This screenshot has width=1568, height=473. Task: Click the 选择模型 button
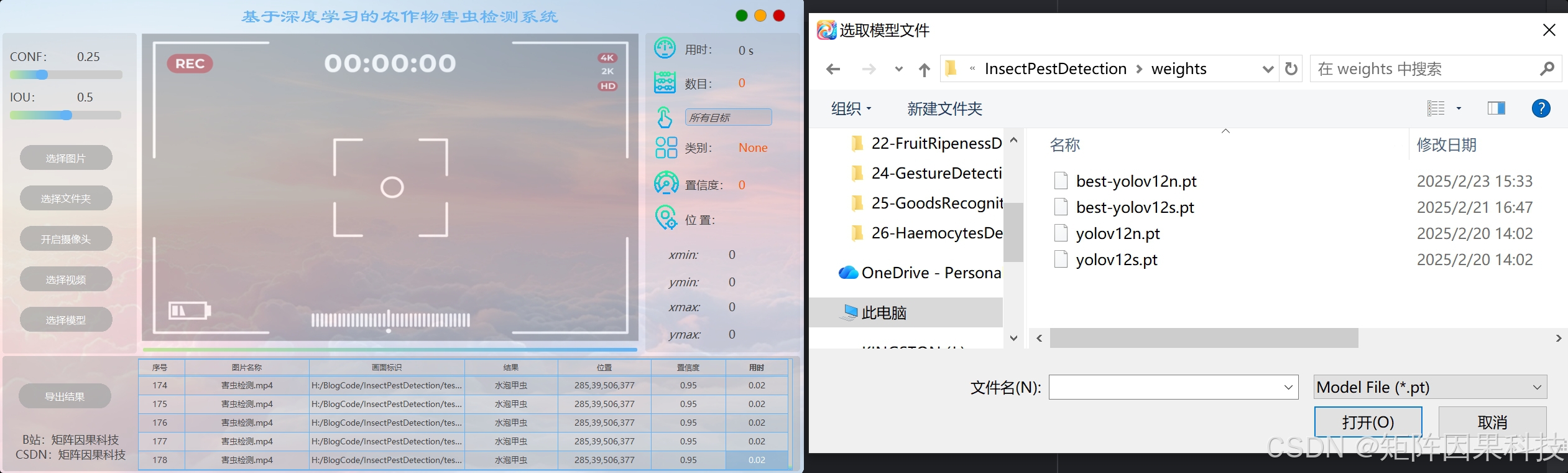(66, 320)
